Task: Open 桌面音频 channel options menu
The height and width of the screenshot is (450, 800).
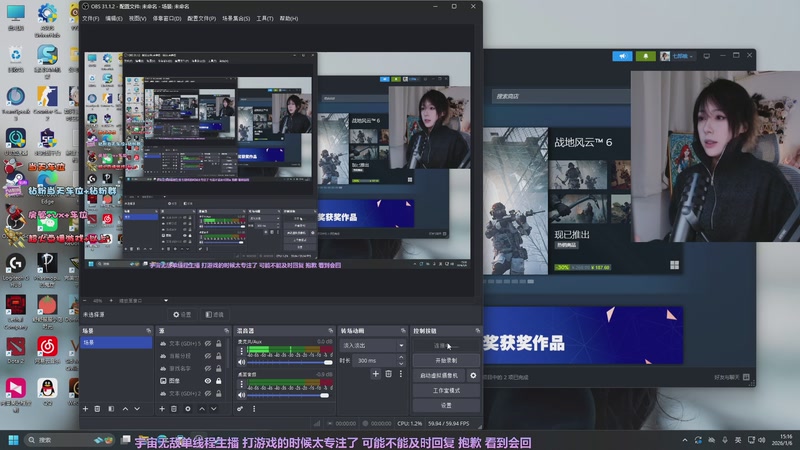Action: [241, 384]
